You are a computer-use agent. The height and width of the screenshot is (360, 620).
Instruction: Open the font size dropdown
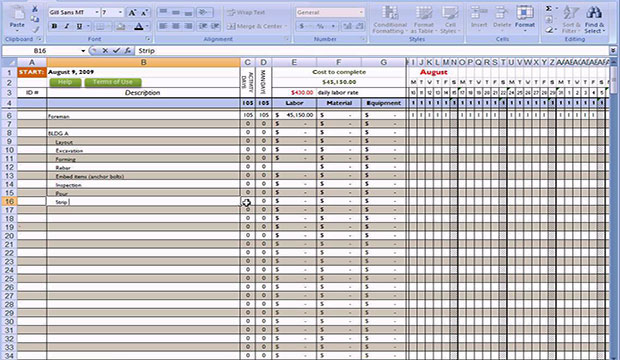click(x=121, y=13)
